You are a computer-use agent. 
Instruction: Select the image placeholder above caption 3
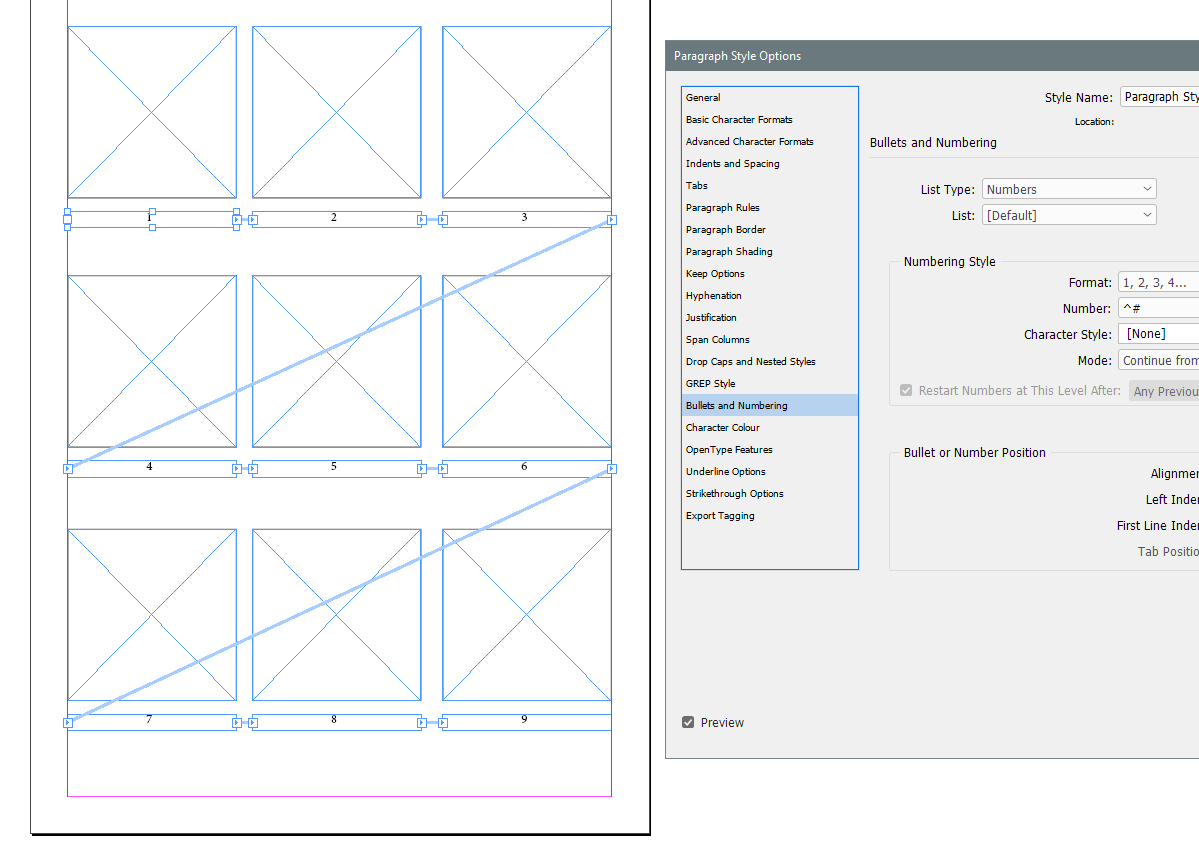(x=527, y=112)
